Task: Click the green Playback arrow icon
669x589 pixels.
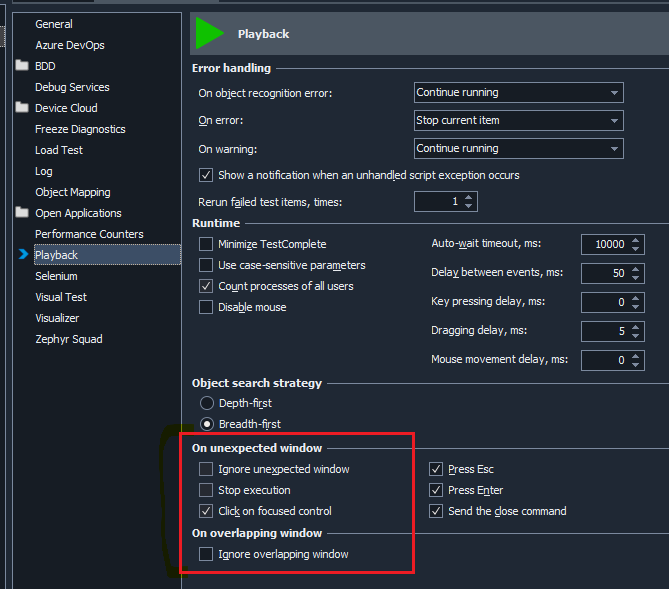Action: pos(209,33)
